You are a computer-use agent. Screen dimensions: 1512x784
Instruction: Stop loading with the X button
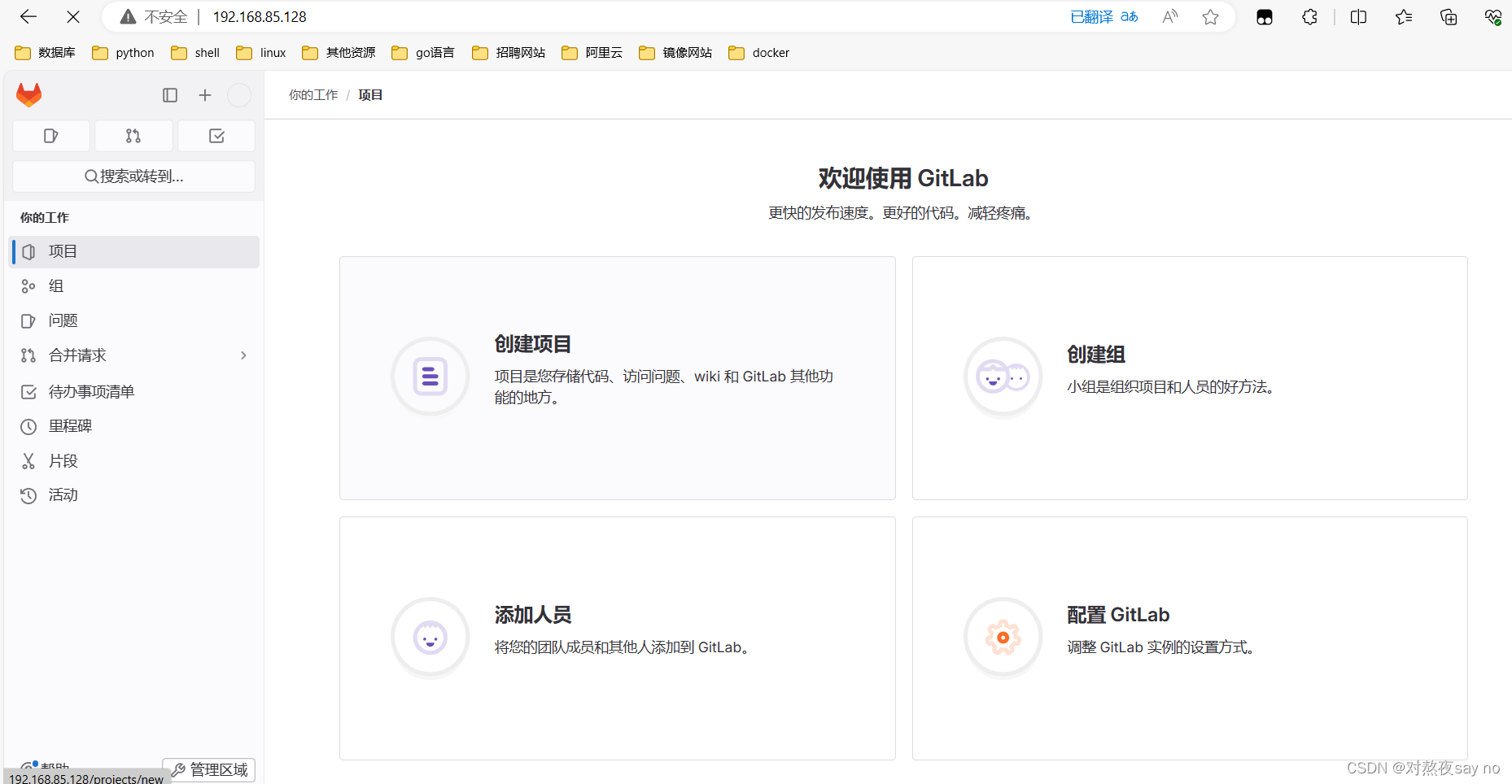pyautogui.click(x=73, y=16)
